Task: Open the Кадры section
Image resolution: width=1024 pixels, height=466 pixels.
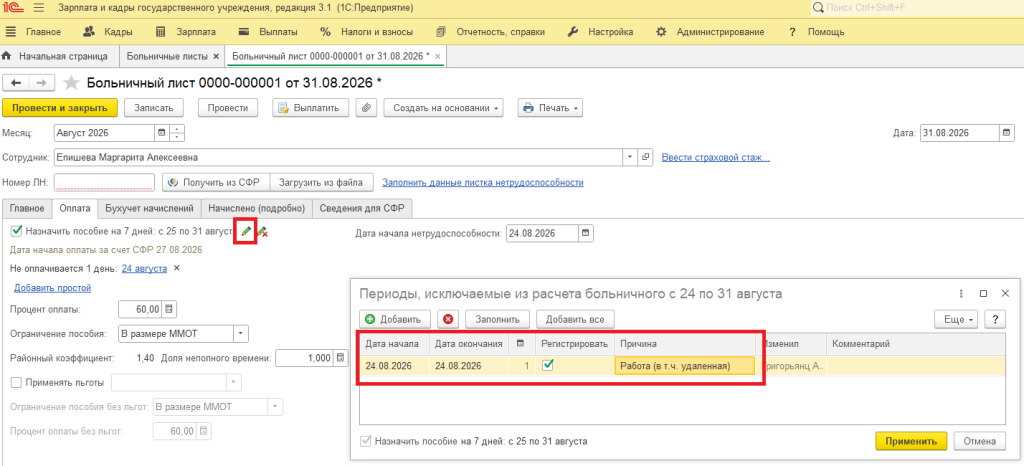Action: point(108,32)
